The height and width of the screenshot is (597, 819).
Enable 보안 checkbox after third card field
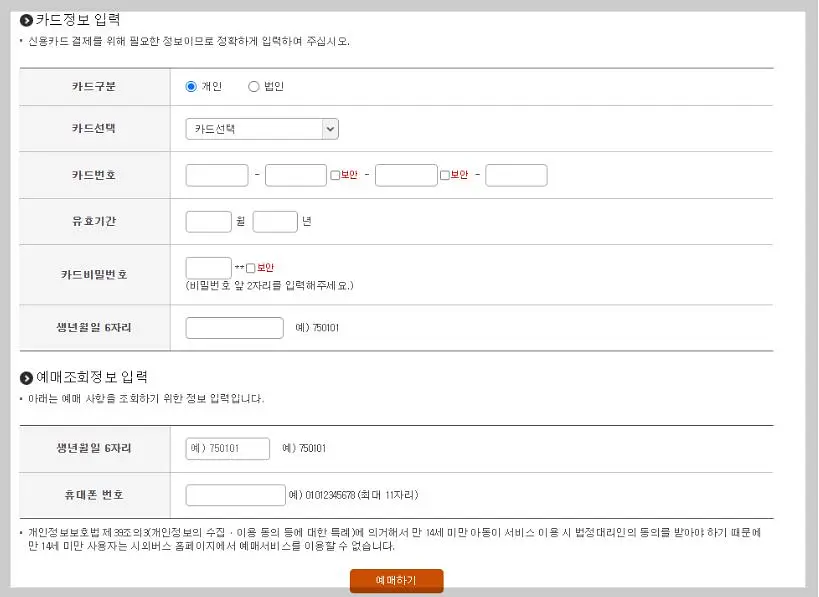point(445,175)
